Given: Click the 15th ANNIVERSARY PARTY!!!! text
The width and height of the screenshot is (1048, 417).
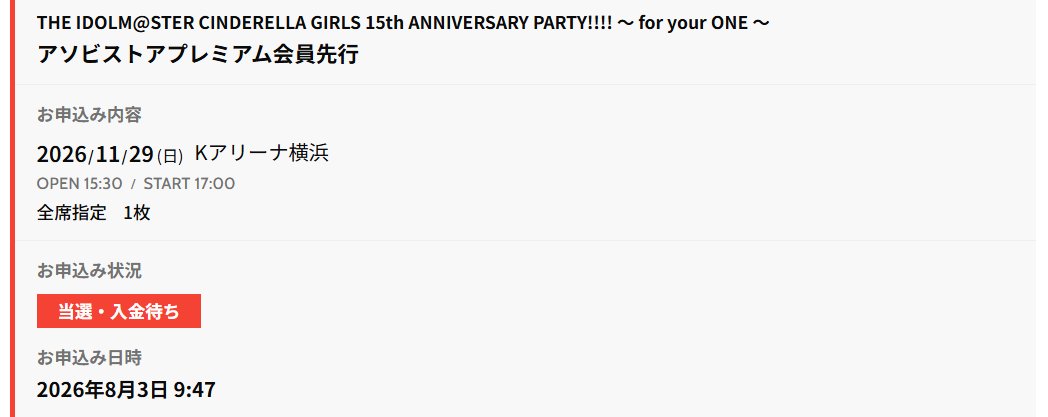Looking at the screenshot, I should pos(489,23).
